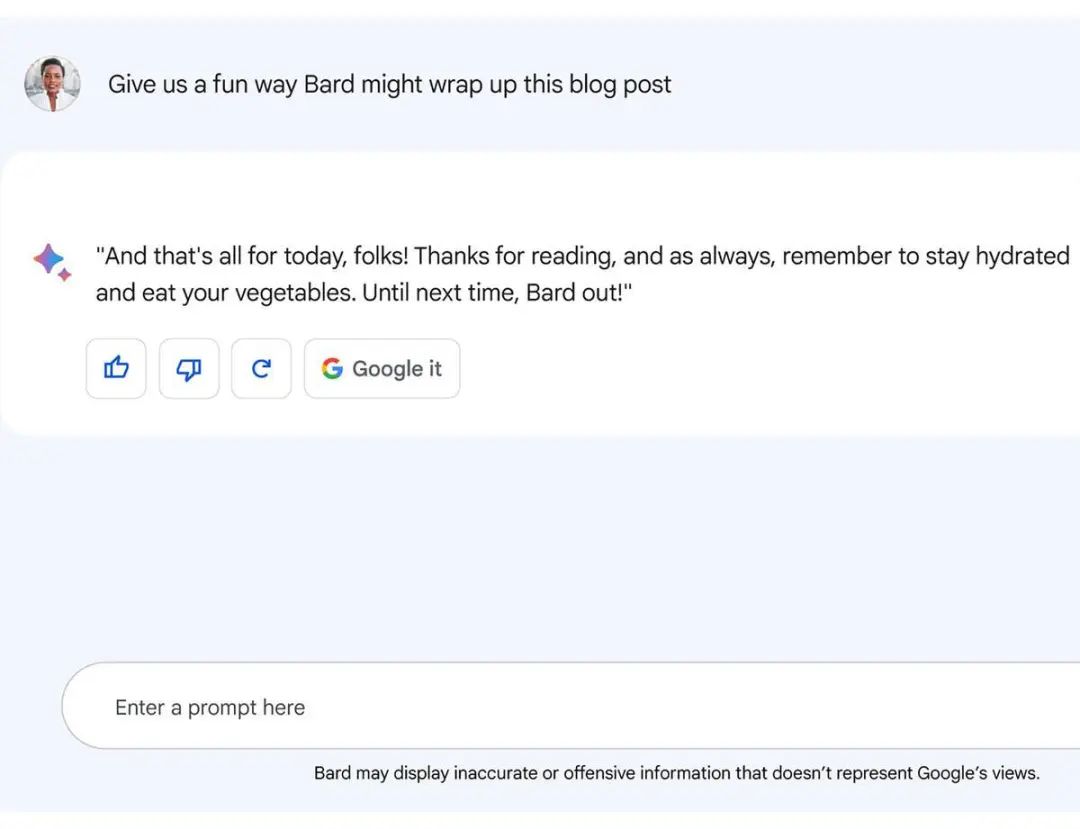Click the Google G logo in the button
The width and height of the screenshot is (1080, 829).
click(x=332, y=369)
